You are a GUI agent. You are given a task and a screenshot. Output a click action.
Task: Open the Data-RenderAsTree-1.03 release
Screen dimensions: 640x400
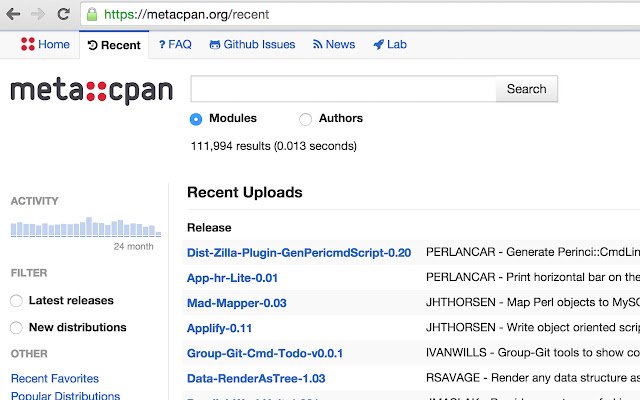click(256, 378)
